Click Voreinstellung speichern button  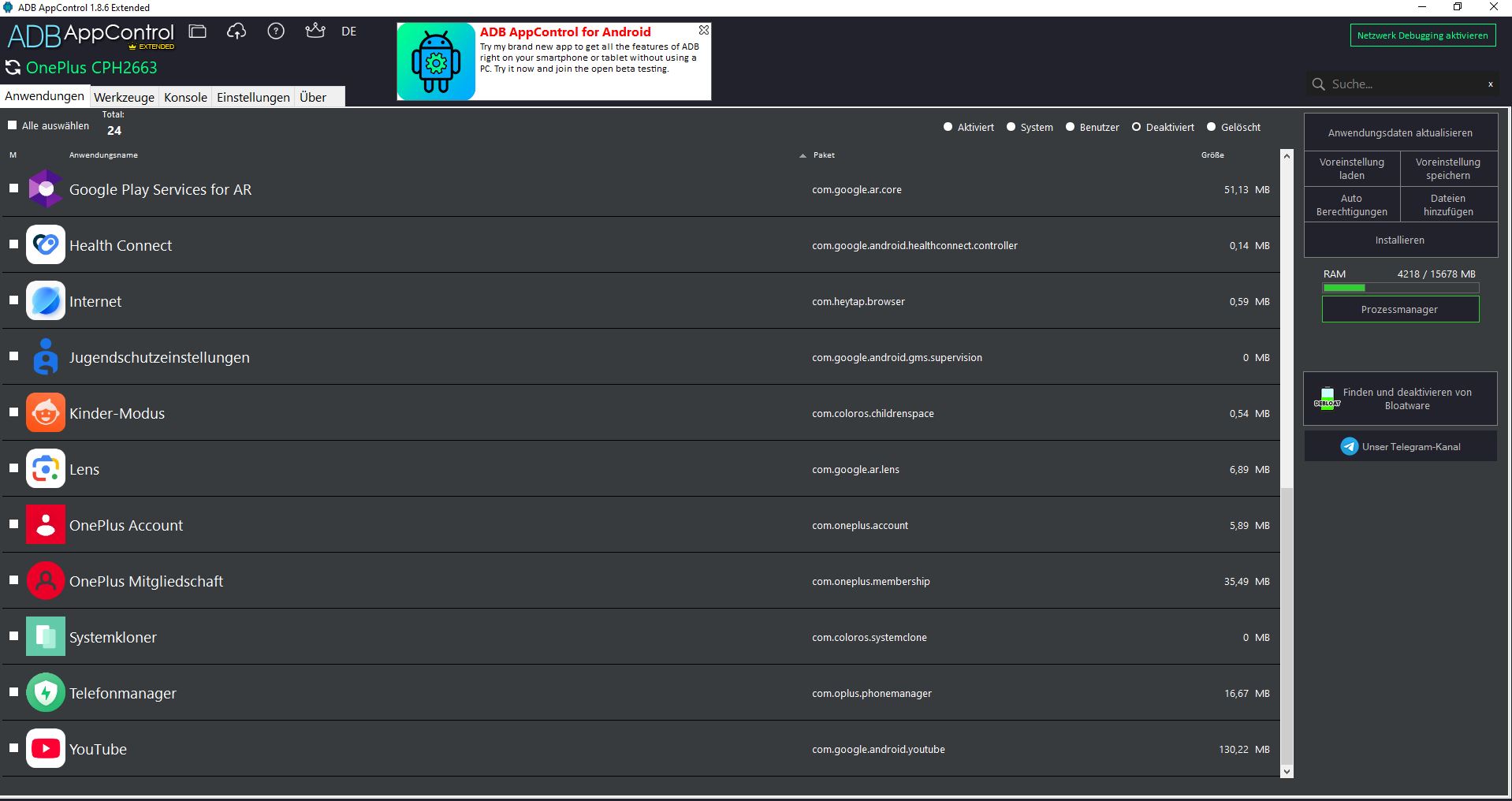coord(1448,169)
